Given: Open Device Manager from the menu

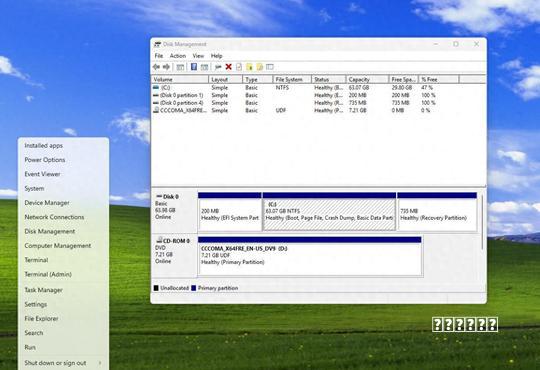Looking at the screenshot, I should (x=64, y=203).
